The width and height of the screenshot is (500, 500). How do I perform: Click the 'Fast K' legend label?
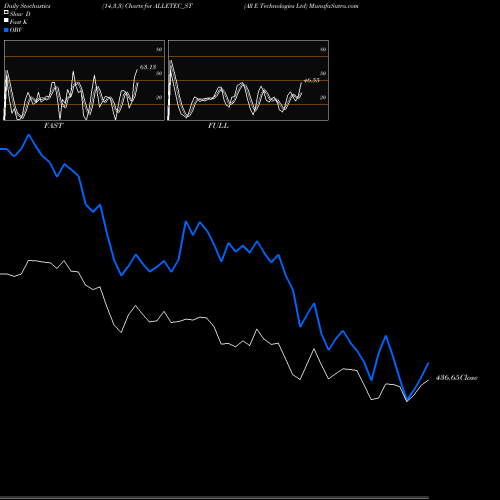coord(19,22)
